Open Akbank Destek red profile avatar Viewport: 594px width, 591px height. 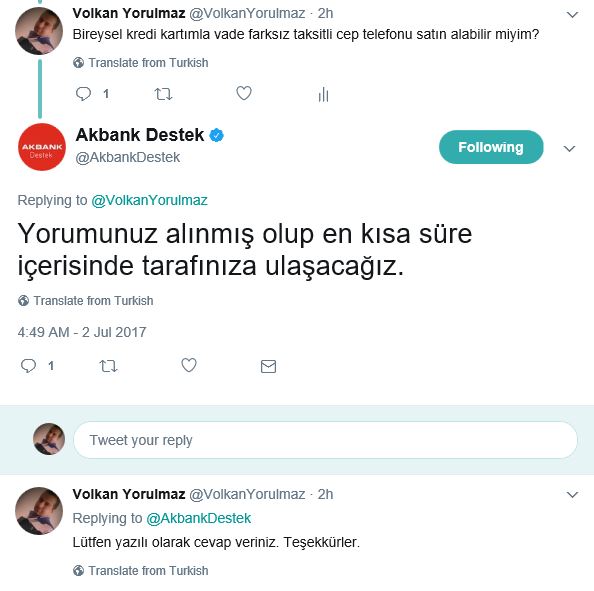pyautogui.click(x=42, y=147)
